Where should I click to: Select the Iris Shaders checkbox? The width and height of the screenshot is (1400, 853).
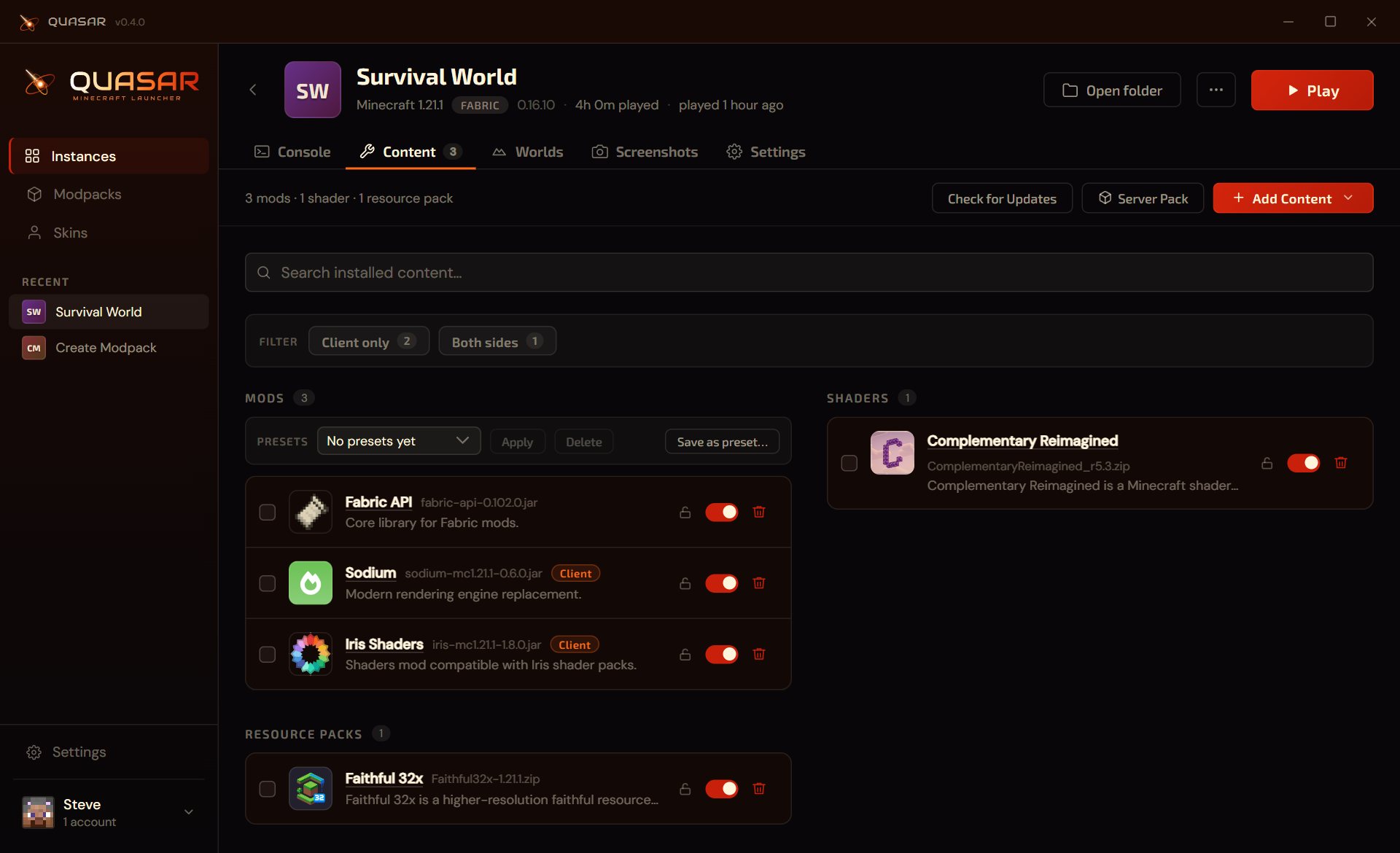point(268,655)
